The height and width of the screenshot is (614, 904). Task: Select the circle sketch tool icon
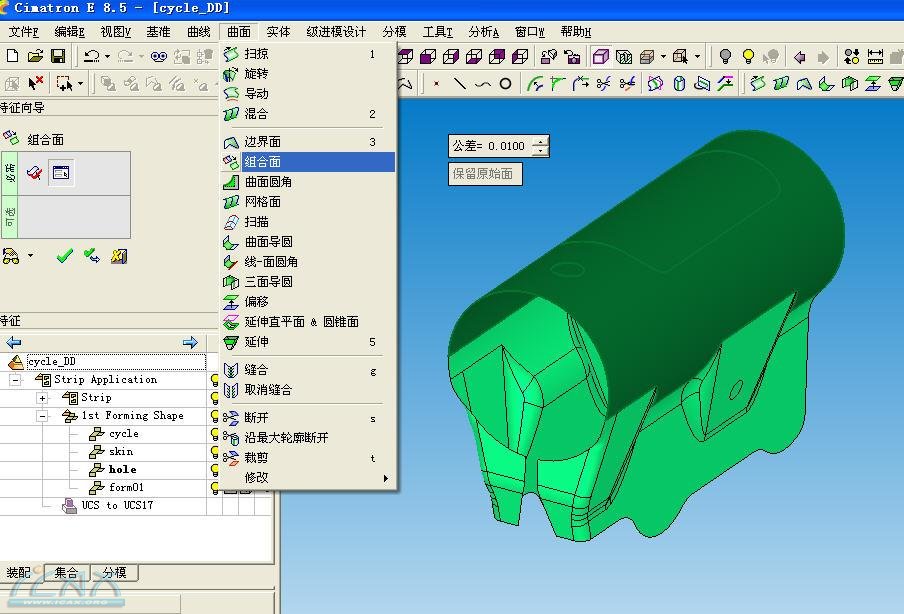tap(505, 84)
